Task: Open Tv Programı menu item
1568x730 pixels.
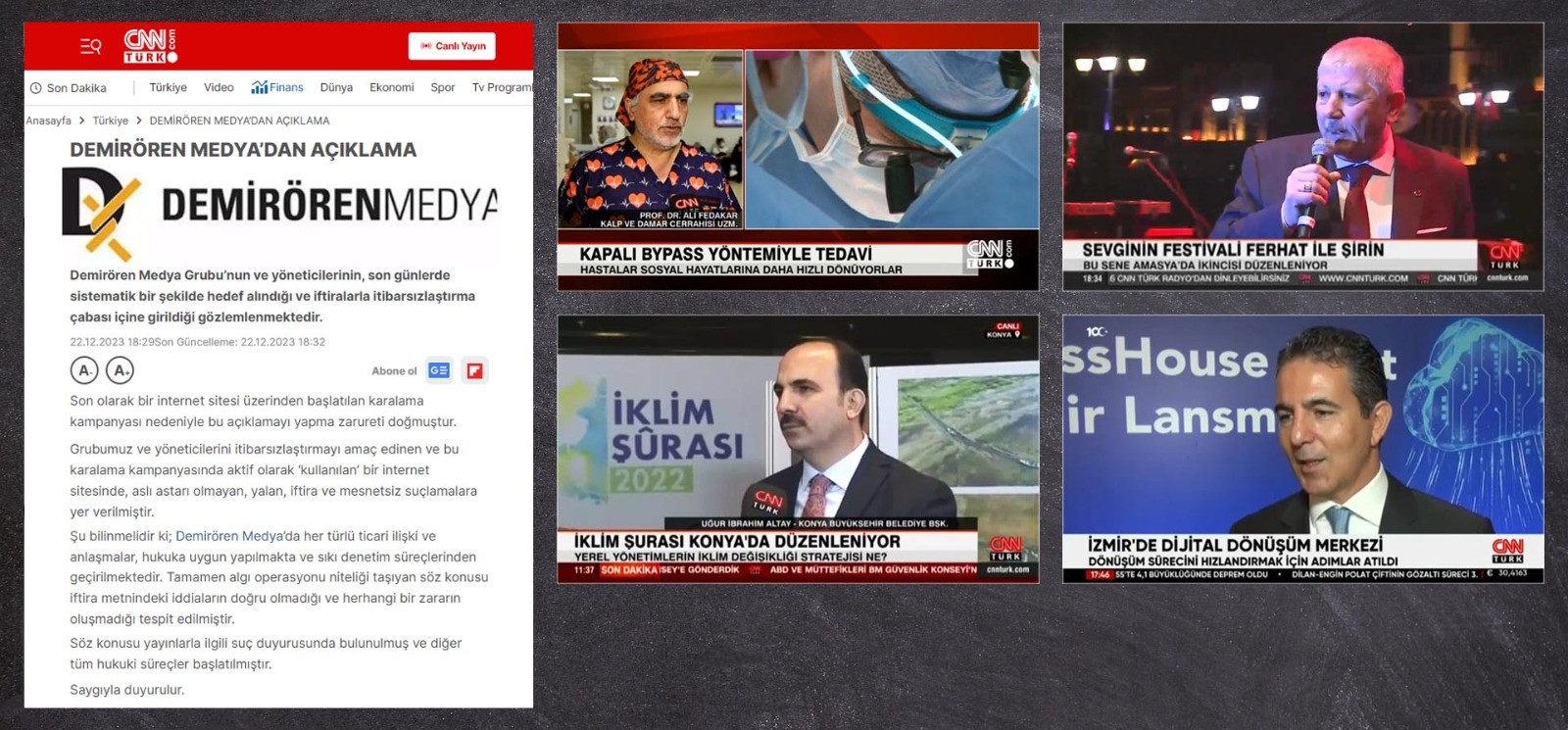Action: pyautogui.click(x=502, y=87)
